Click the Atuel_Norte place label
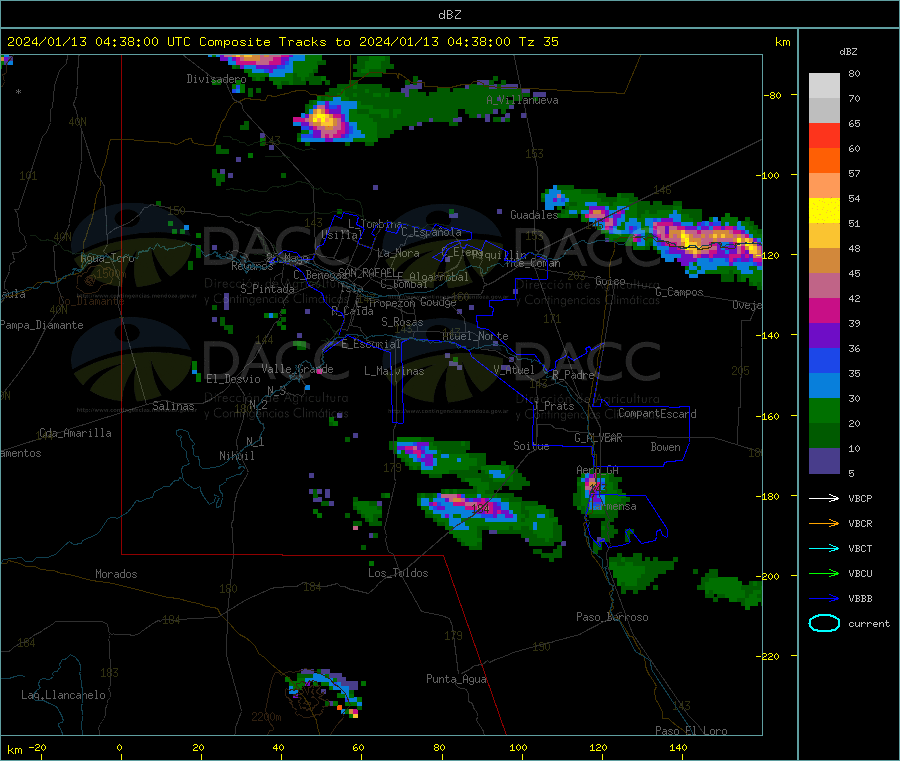 [x=475, y=336]
